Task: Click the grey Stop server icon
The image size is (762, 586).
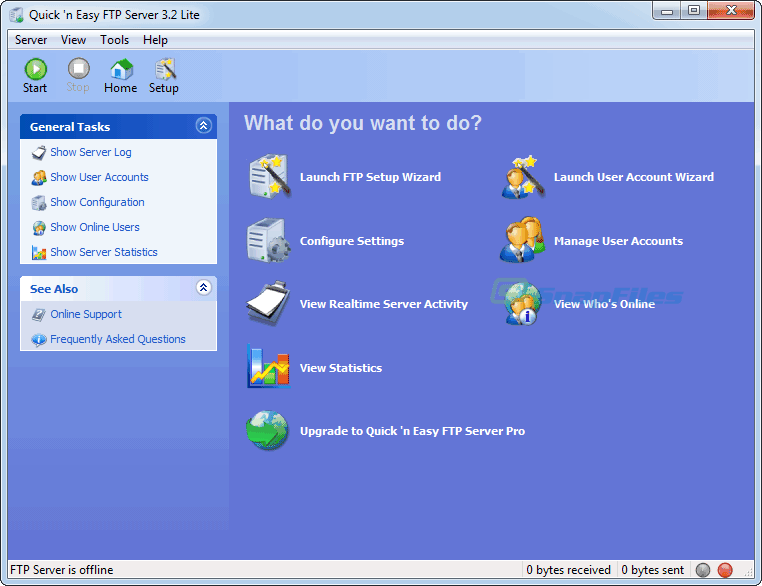Action: tap(78, 69)
